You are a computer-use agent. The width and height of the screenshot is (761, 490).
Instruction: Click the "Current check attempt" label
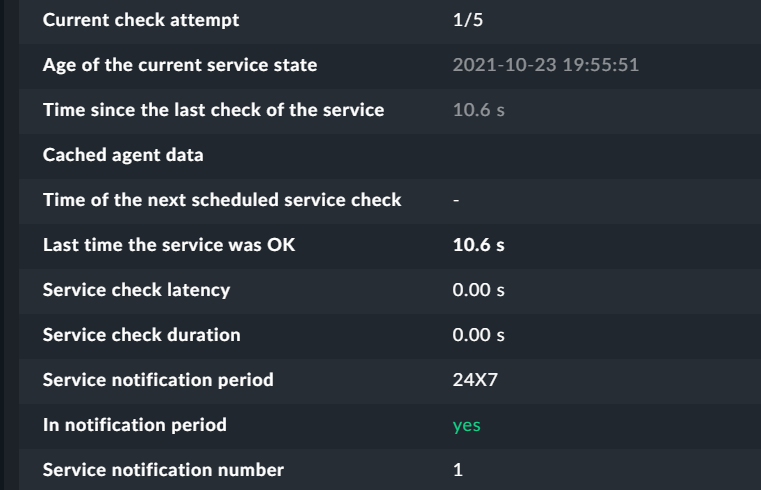(141, 20)
